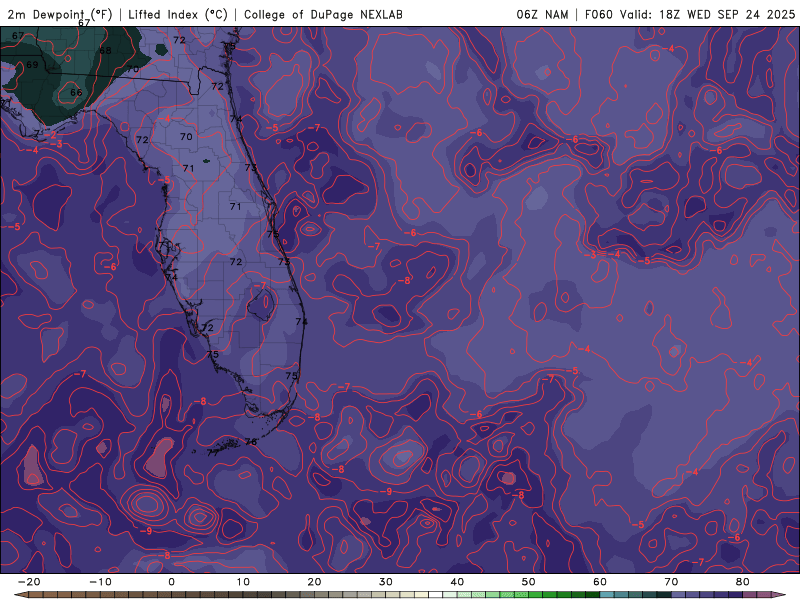The image size is (800, 600).
Task: Click the "College of DuPage NEXLAB" label
Action: pyautogui.click(x=323, y=14)
